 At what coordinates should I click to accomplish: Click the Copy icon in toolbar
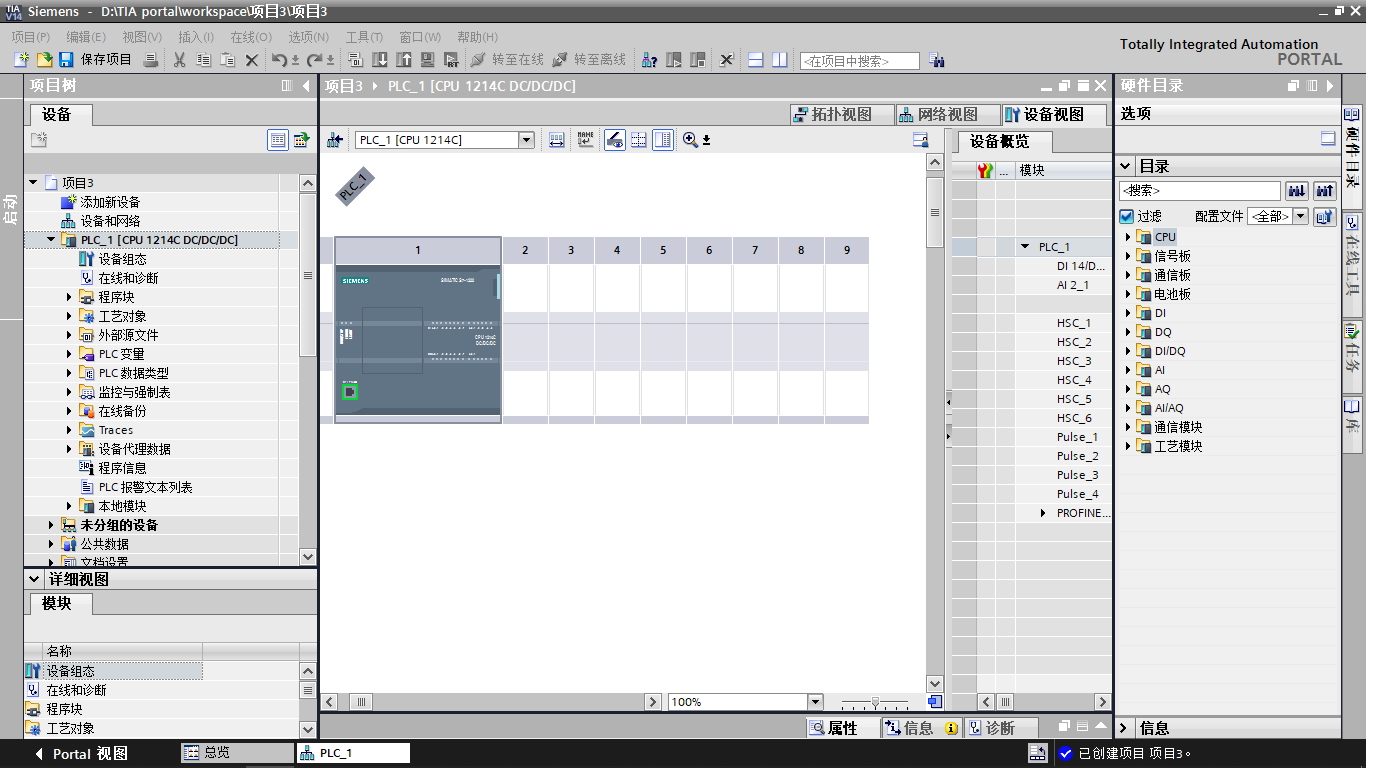[x=204, y=60]
